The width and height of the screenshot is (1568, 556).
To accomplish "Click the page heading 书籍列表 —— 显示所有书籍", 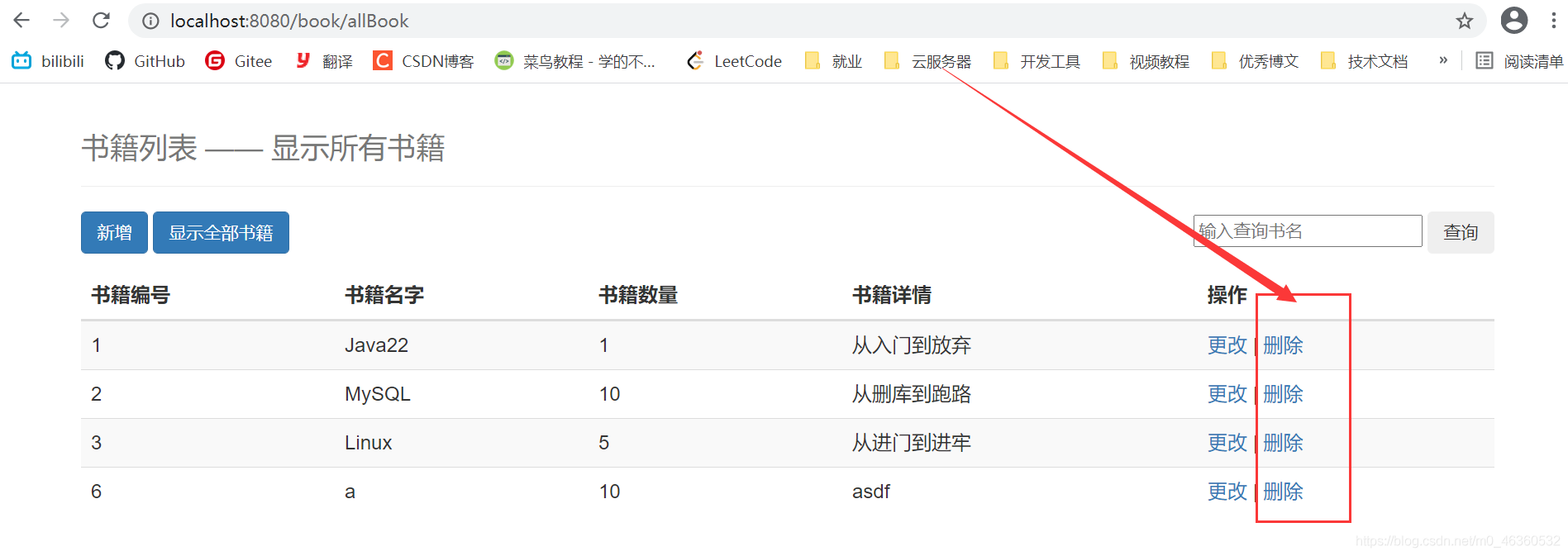I will (x=263, y=149).
